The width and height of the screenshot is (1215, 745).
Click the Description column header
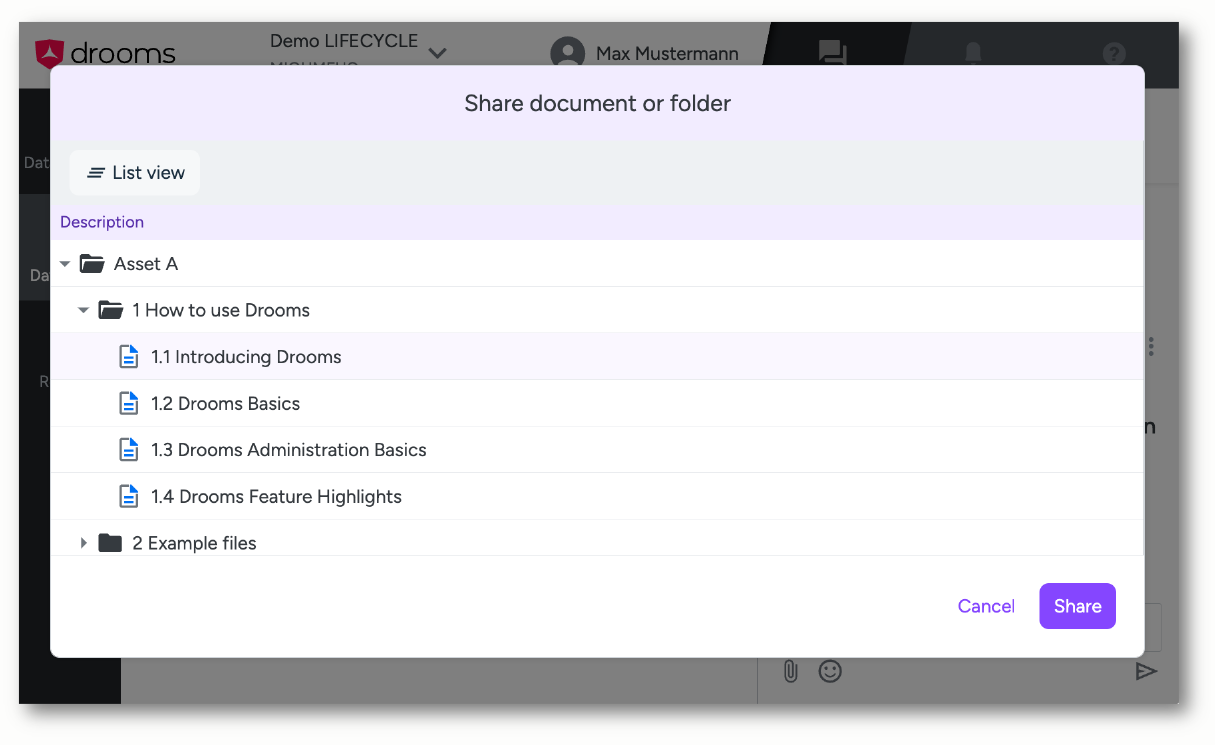(x=102, y=222)
